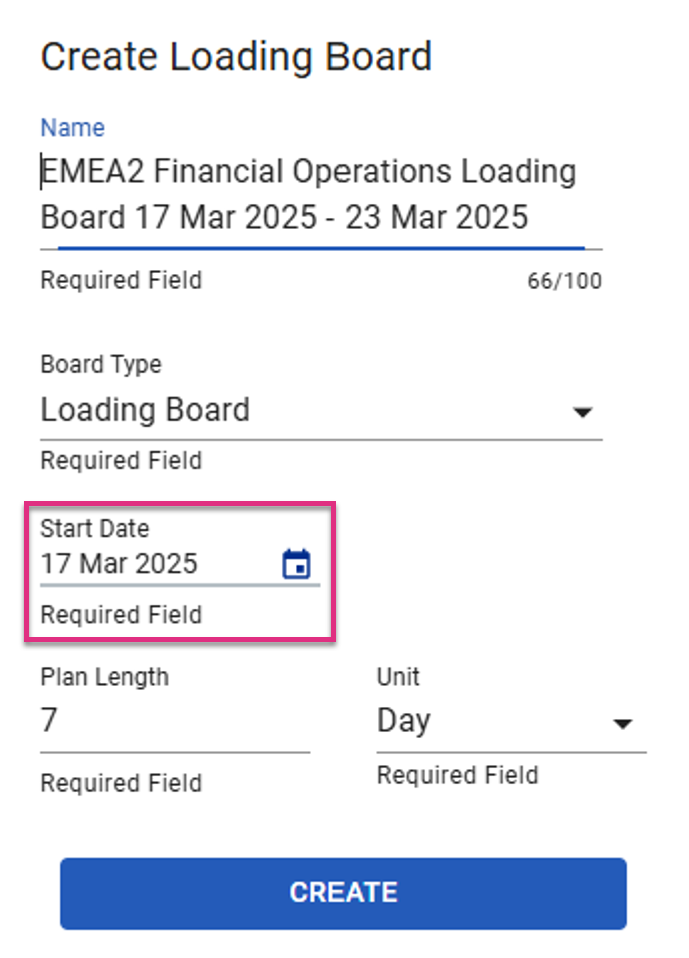Click the 'Board Type' field label
The height and width of the screenshot is (958, 689).
pyautogui.click(x=101, y=364)
